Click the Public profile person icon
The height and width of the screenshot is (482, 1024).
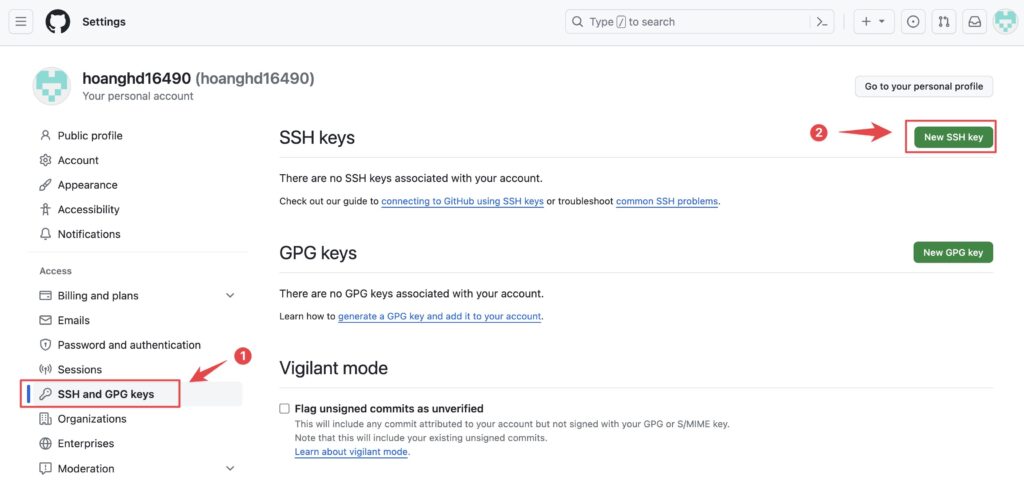point(45,136)
